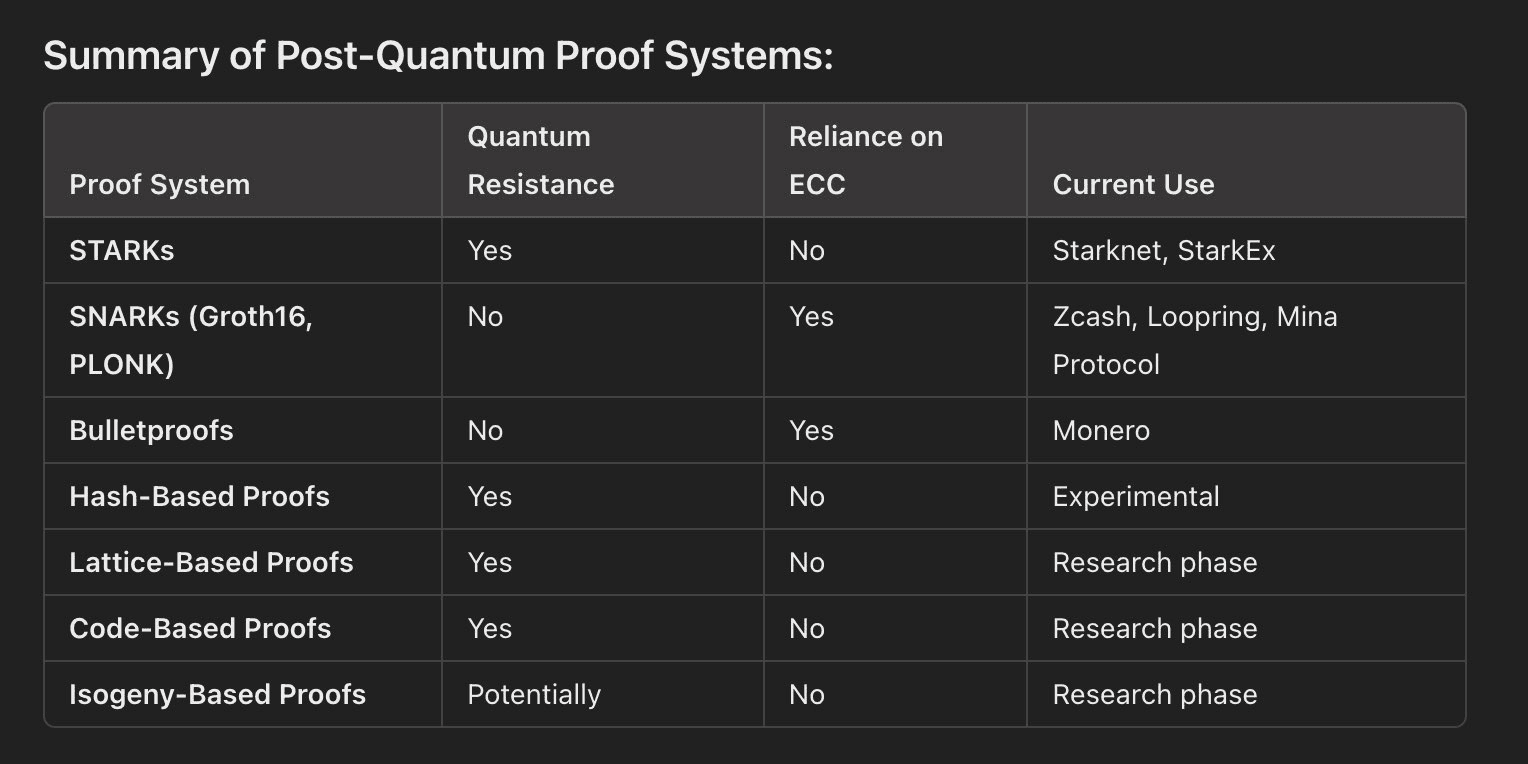Select the 'Proof System' column header
Image resolution: width=1528 pixels, height=764 pixels.
pos(159,184)
